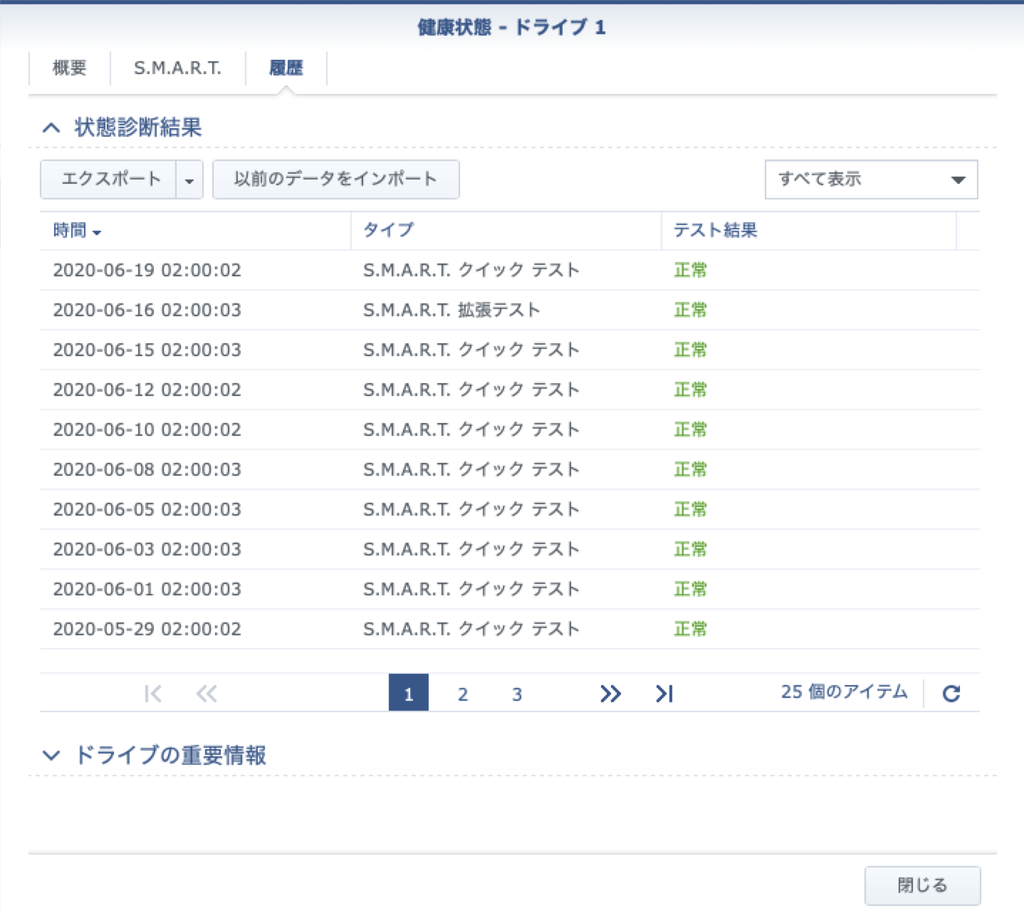Open the すべて表示 filter dropdown
The image size is (1024, 913).
(871, 180)
